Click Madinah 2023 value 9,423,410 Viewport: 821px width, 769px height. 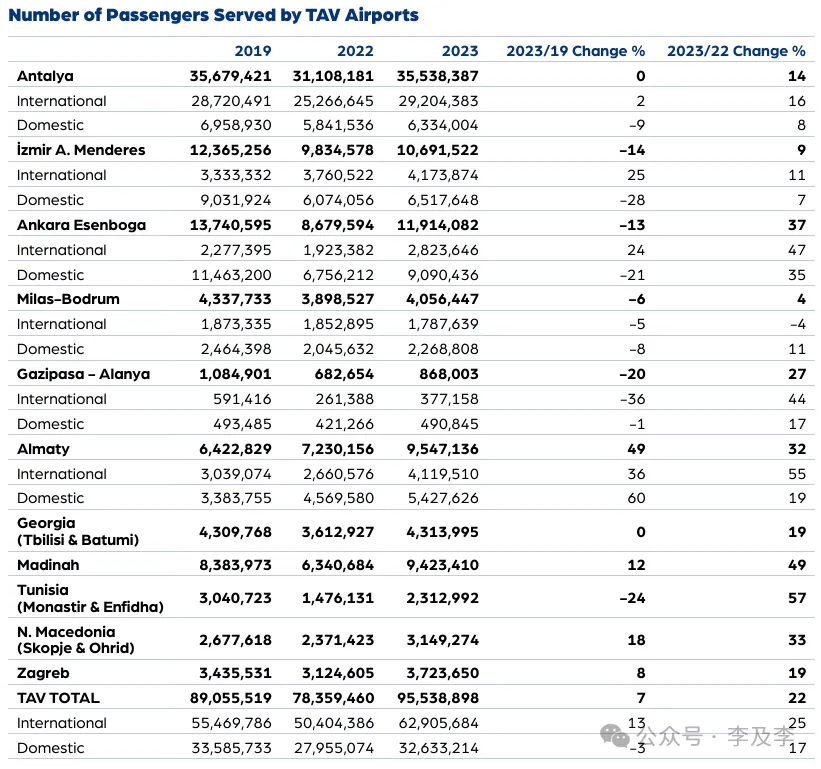442,565
